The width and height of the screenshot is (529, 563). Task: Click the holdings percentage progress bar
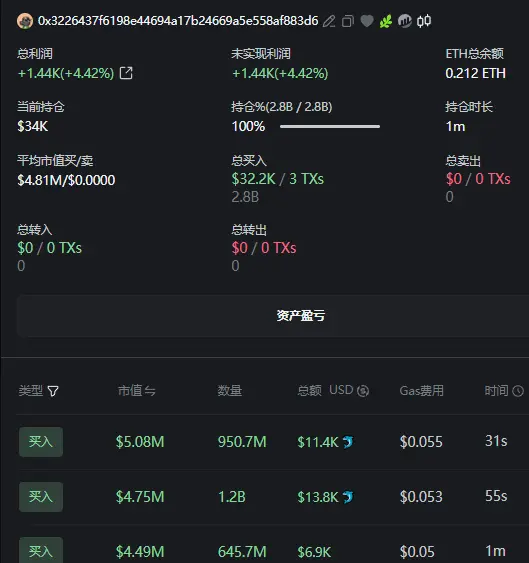(x=330, y=126)
